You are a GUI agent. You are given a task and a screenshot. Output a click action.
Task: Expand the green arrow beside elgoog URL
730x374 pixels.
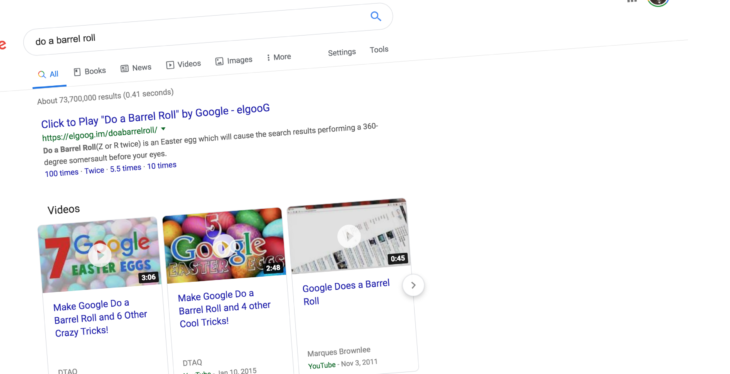point(163,129)
